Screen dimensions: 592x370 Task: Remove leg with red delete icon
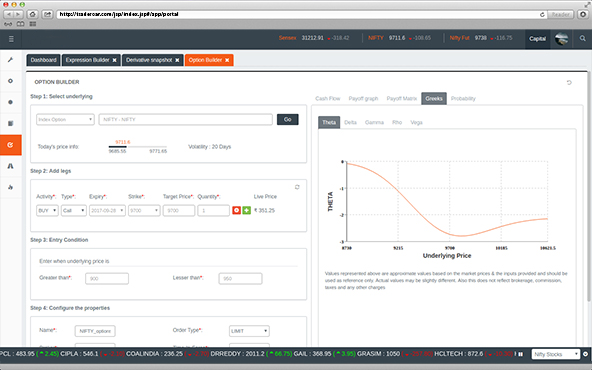pos(236,210)
